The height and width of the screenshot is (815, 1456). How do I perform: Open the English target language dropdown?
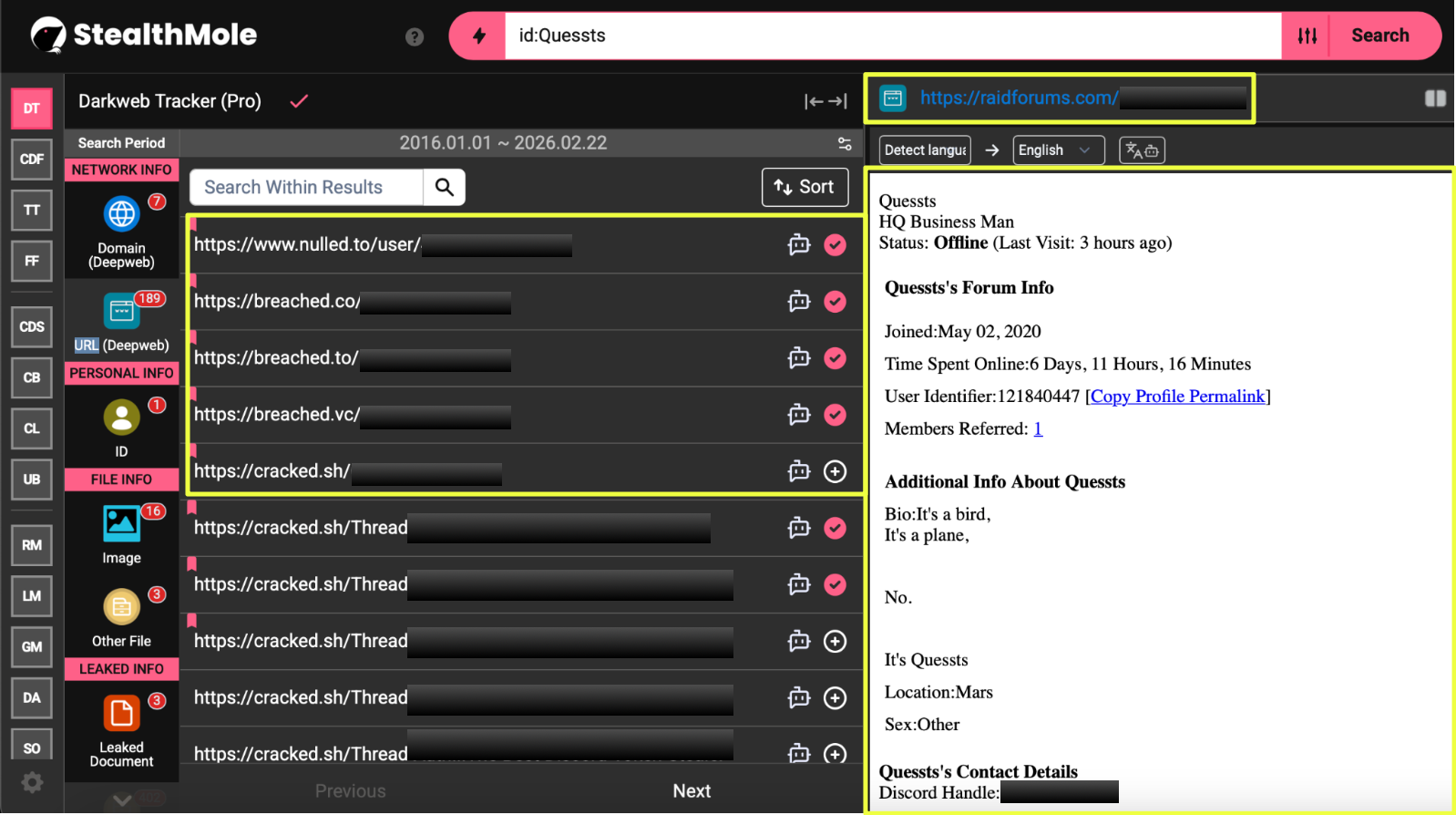click(1057, 150)
